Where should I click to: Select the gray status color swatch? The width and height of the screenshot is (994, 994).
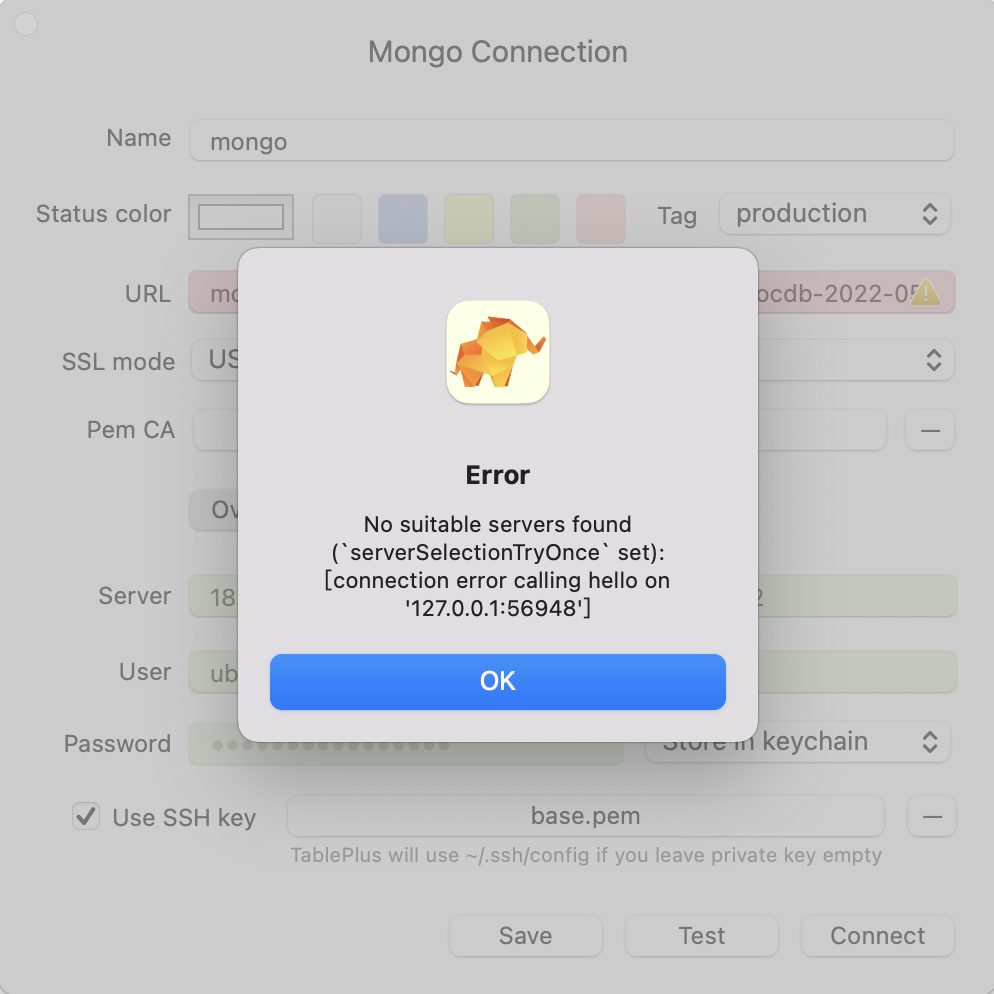(336, 219)
